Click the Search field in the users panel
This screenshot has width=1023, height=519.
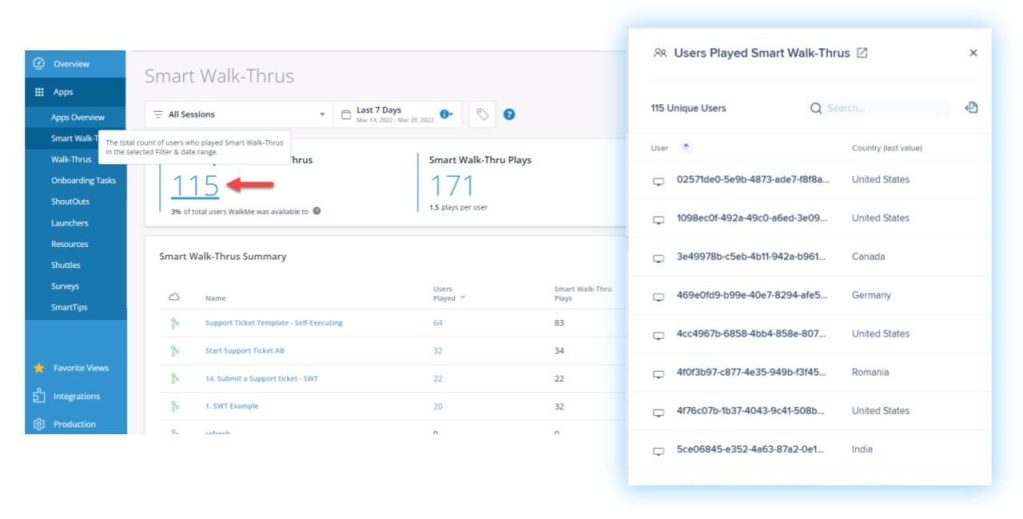pyautogui.click(x=881, y=108)
